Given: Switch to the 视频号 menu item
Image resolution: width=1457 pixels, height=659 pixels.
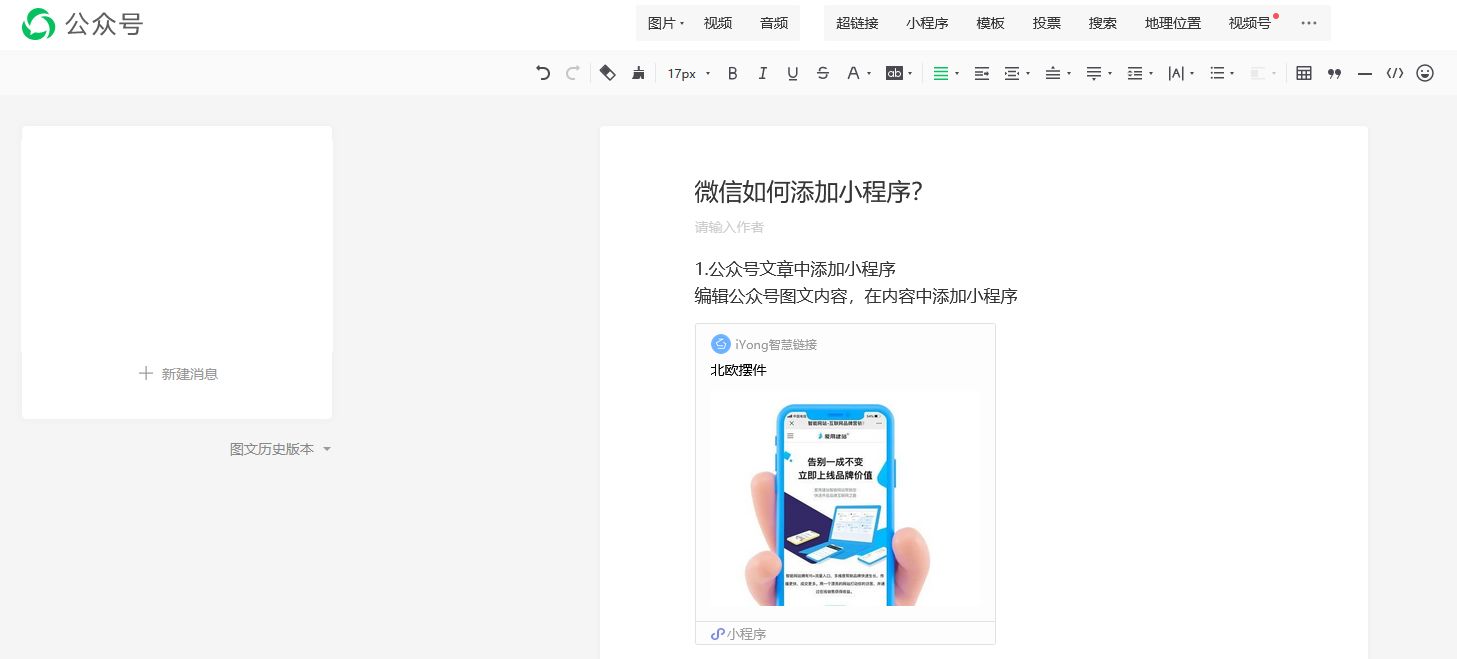Looking at the screenshot, I should [1249, 23].
